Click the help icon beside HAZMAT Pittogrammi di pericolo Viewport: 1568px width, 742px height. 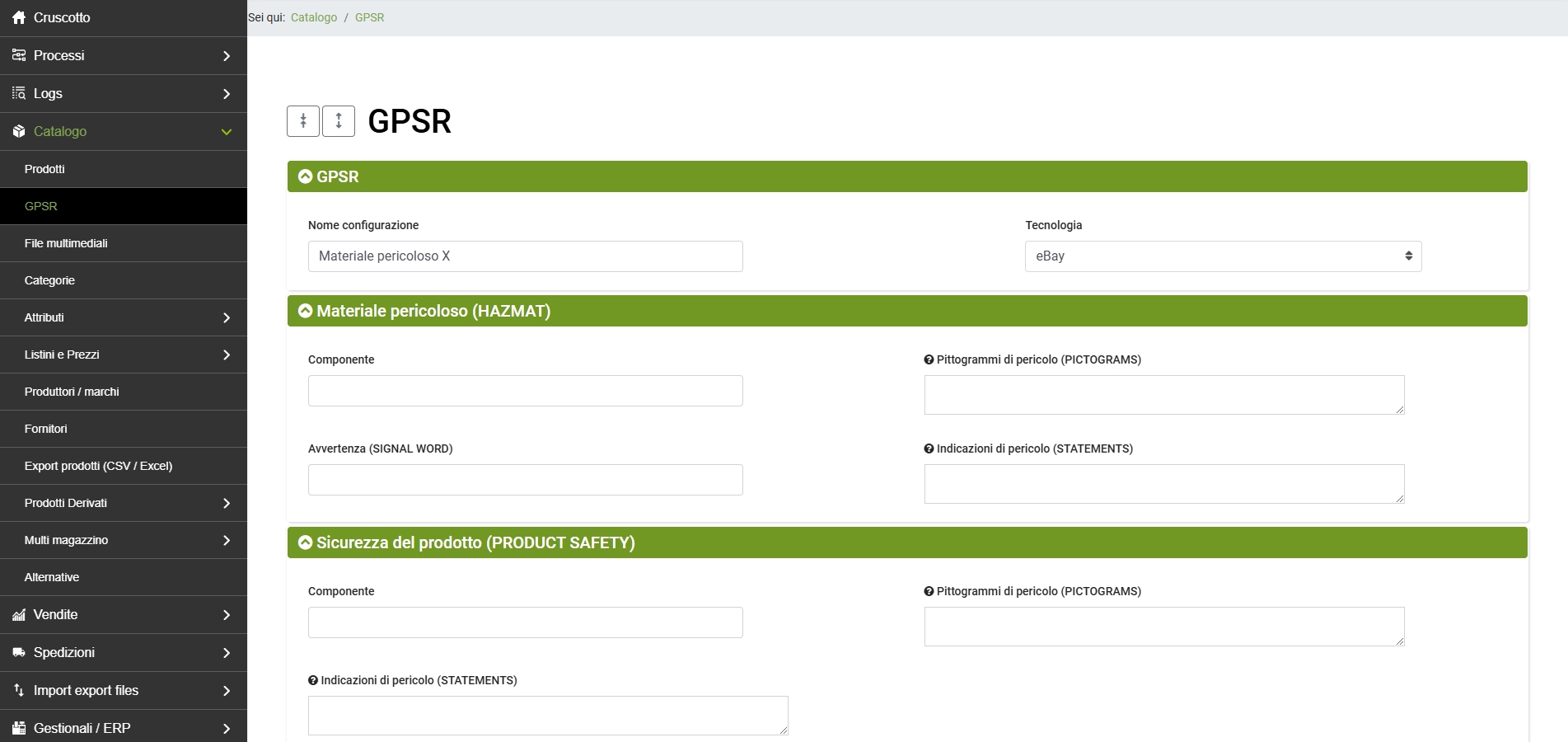point(929,360)
